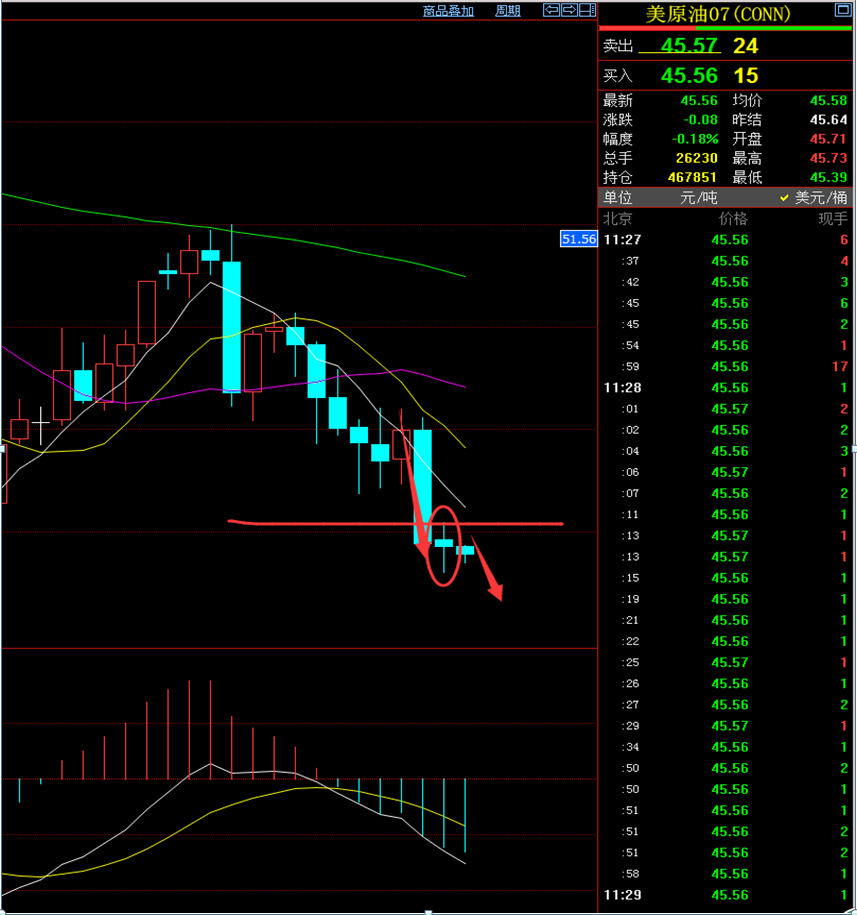The height and width of the screenshot is (915, 857).
Task: Select the 美元/桶 unit option
Action: (x=821, y=198)
